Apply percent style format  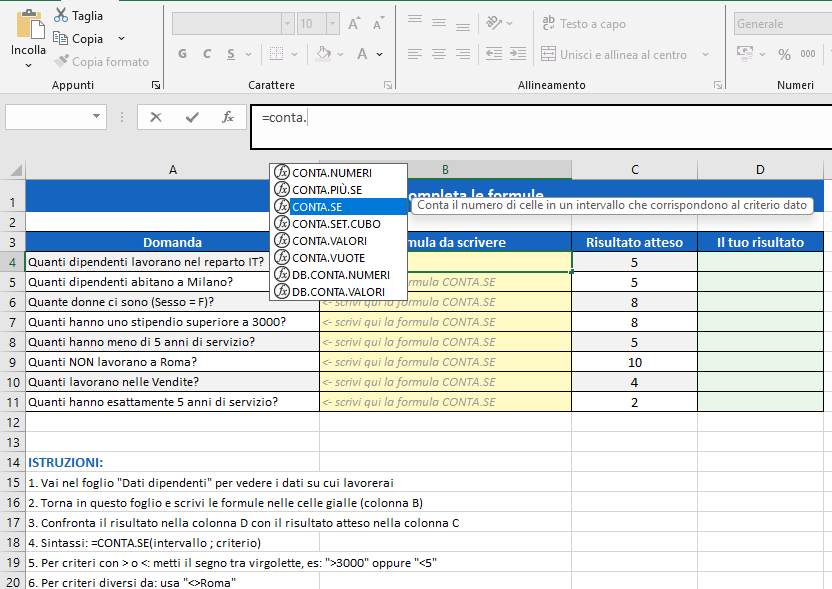pyautogui.click(x=784, y=54)
